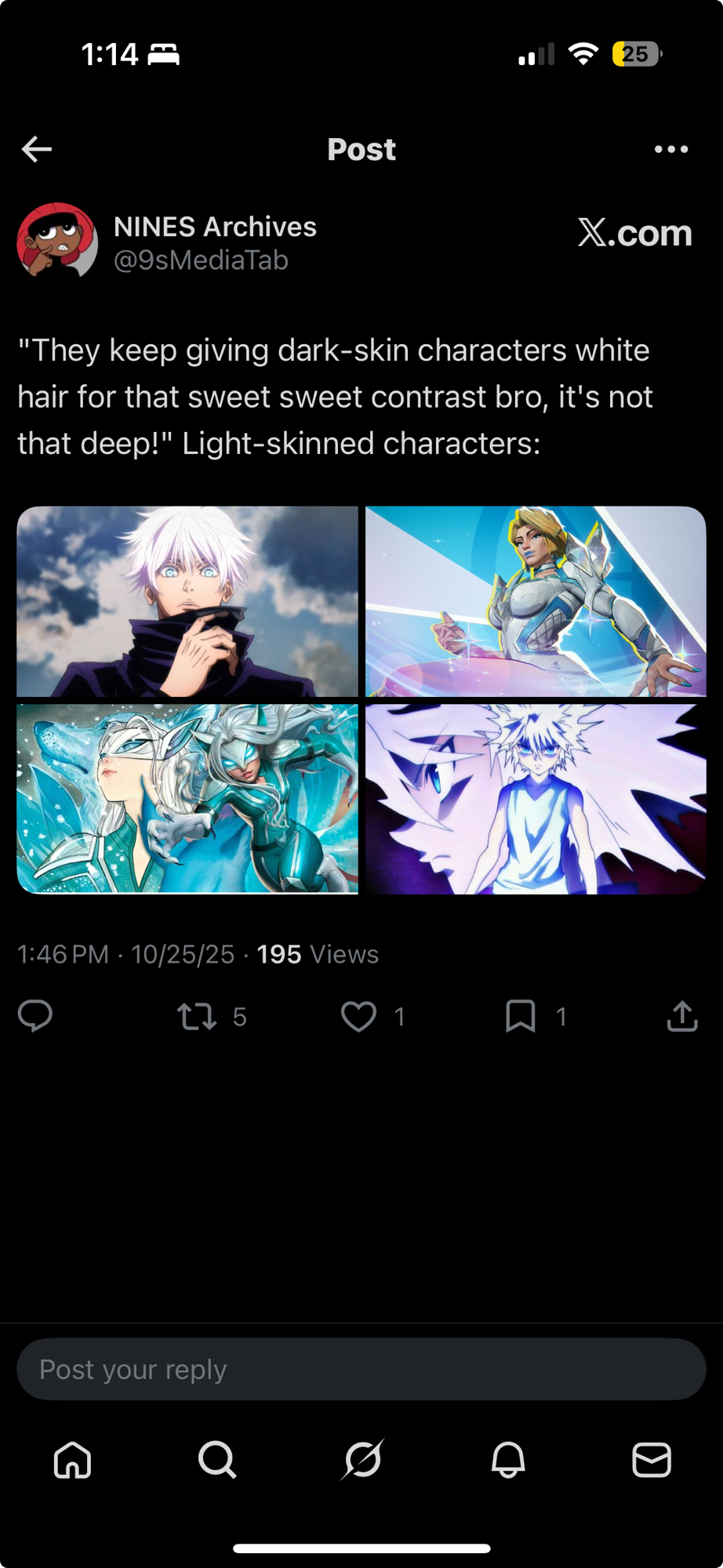Open the NINES Archives display name

(x=215, y=227)
